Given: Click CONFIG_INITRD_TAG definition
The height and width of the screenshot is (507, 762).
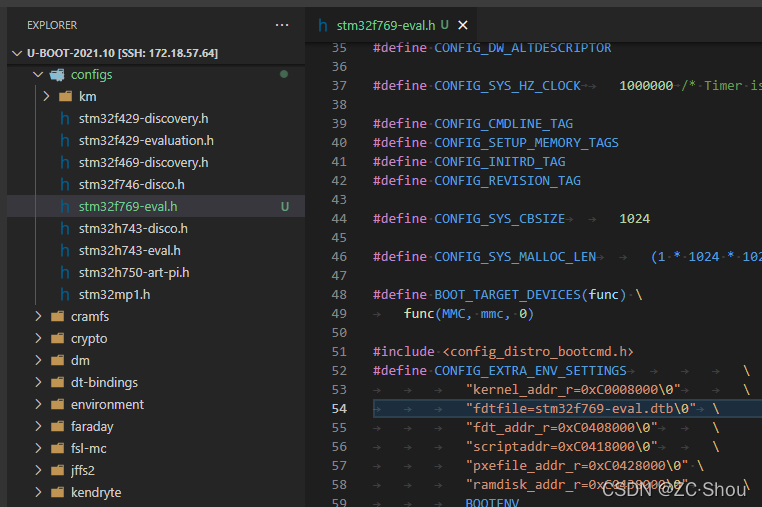Looking at the screenshot, I should 500,162.
